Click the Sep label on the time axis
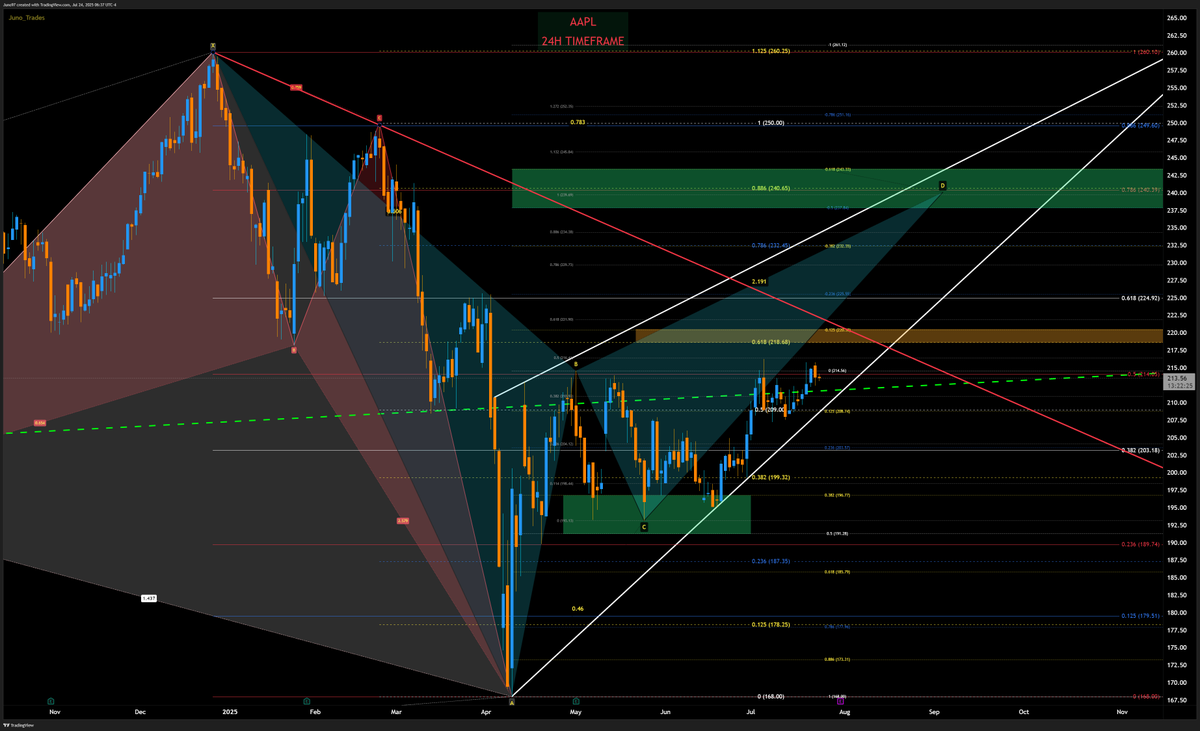This screenshot has width=1200, height=731. pos(933,712)
